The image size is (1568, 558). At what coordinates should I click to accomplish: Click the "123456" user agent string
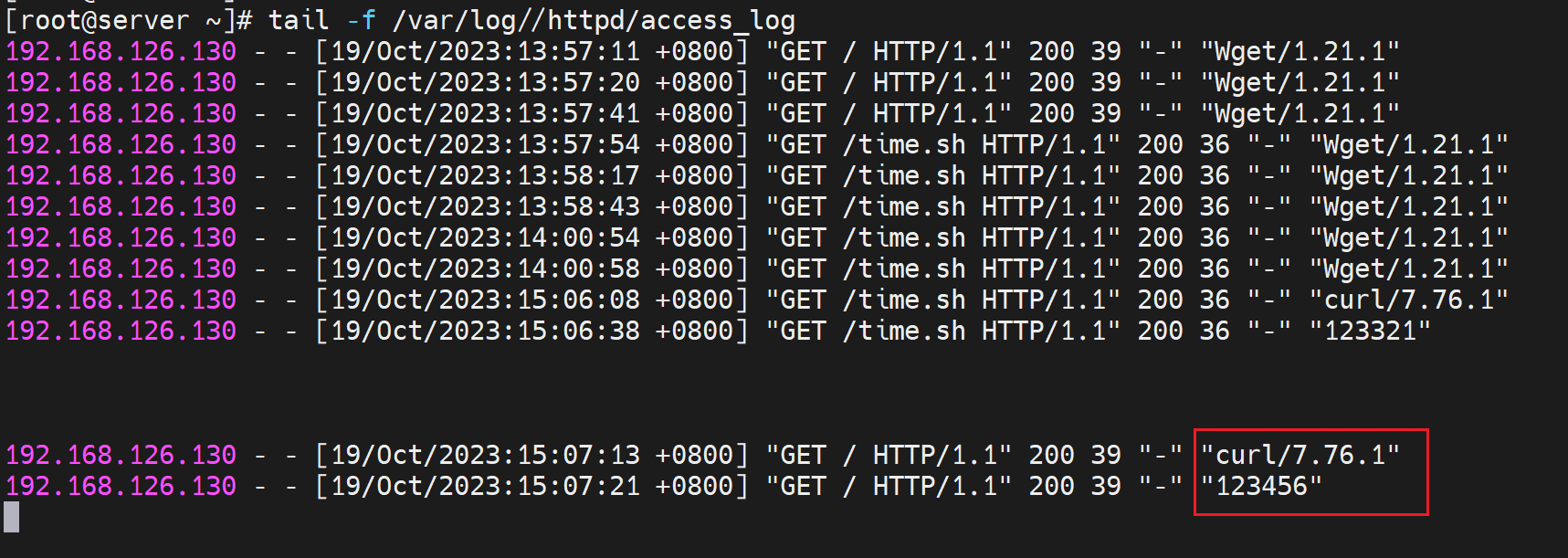coord(1261,486)
